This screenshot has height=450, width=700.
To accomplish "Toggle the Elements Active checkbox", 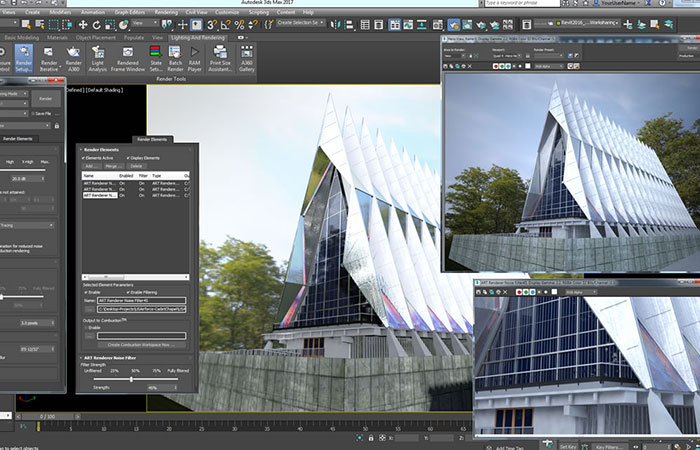I will 82,158.
